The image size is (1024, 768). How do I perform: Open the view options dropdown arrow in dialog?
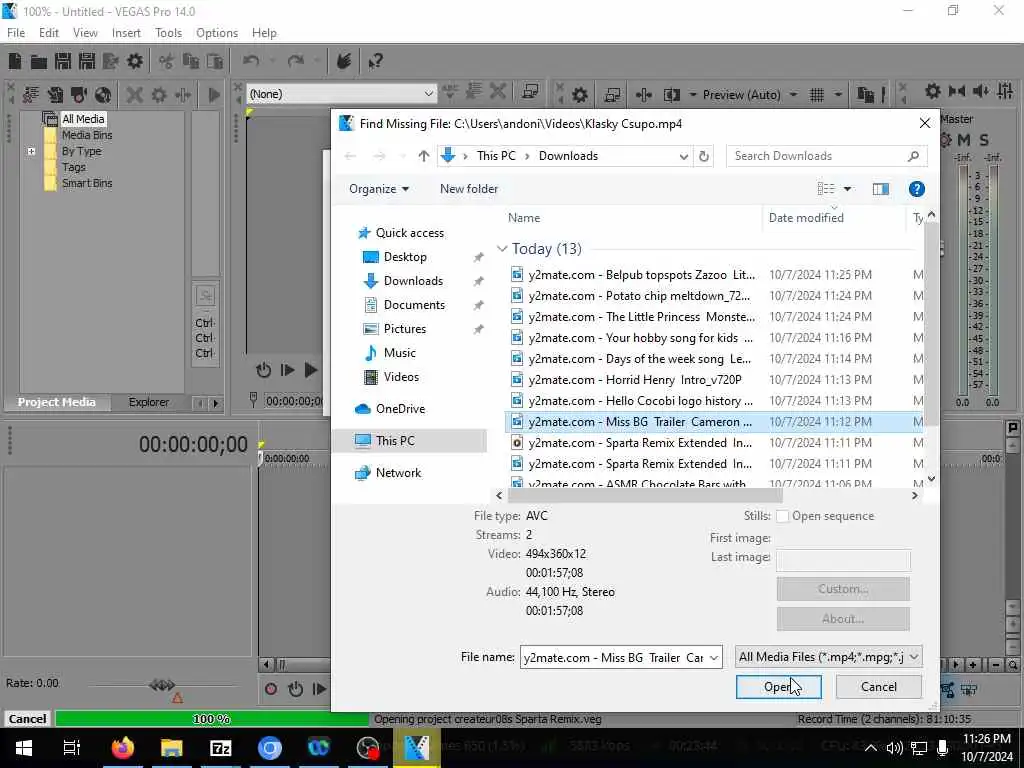(x=847, y=189)
